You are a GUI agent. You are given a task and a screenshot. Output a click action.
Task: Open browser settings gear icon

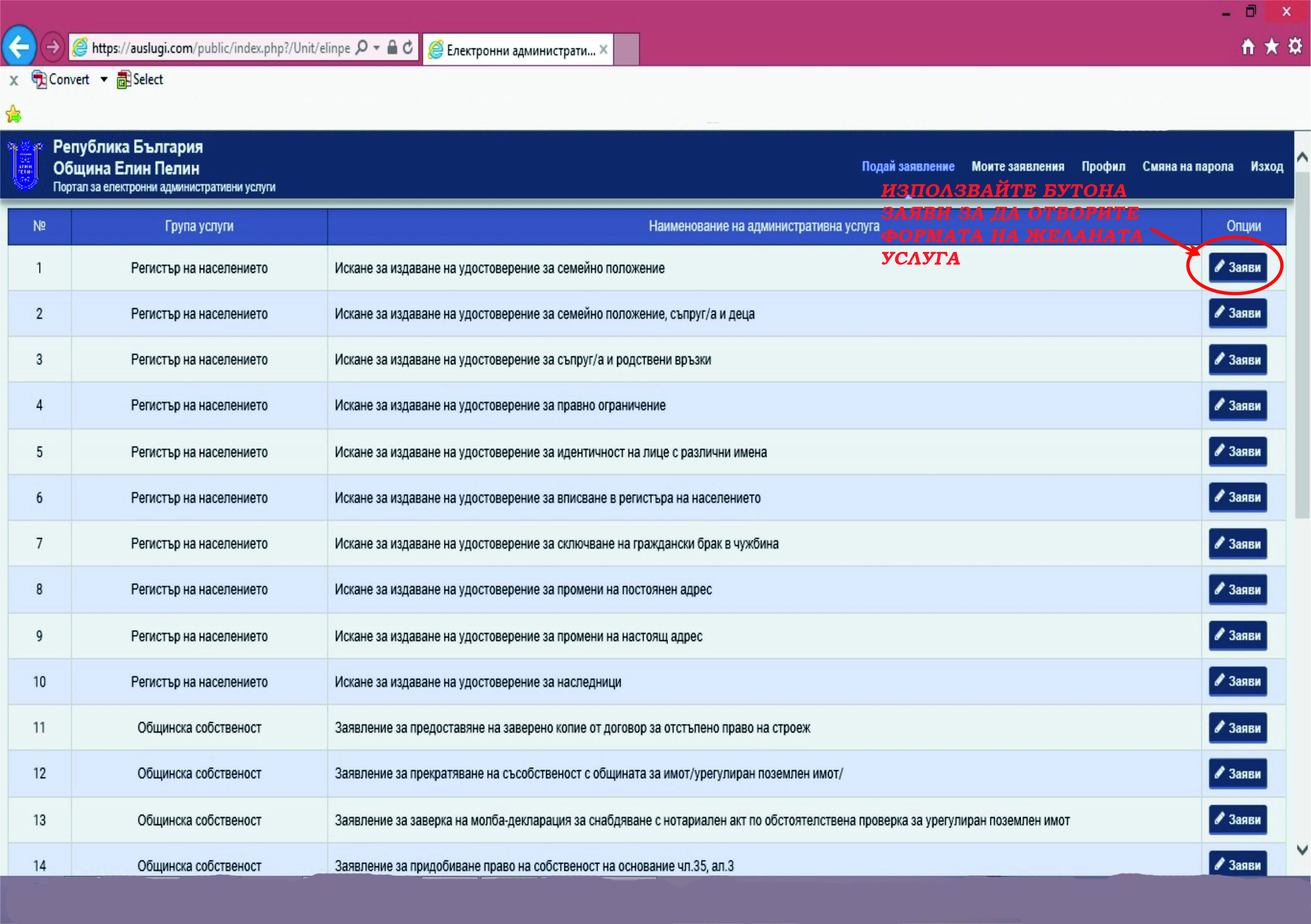1294,46
